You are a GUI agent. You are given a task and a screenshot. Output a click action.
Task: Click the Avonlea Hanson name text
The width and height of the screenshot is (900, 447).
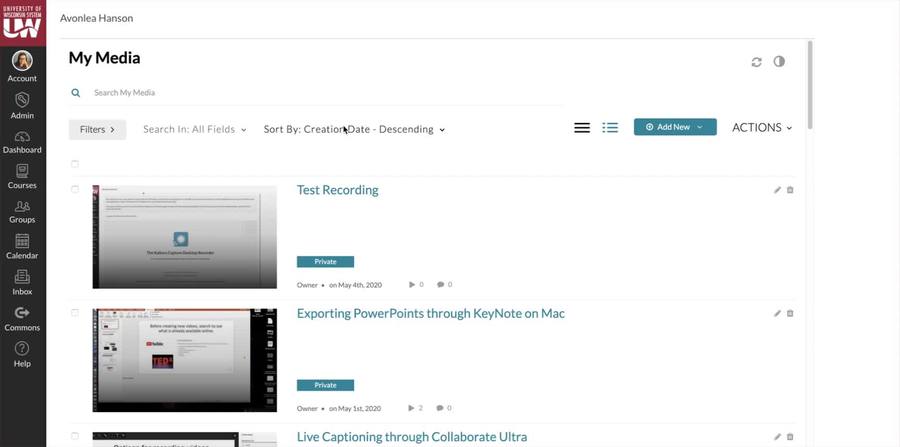pos(96,18)
